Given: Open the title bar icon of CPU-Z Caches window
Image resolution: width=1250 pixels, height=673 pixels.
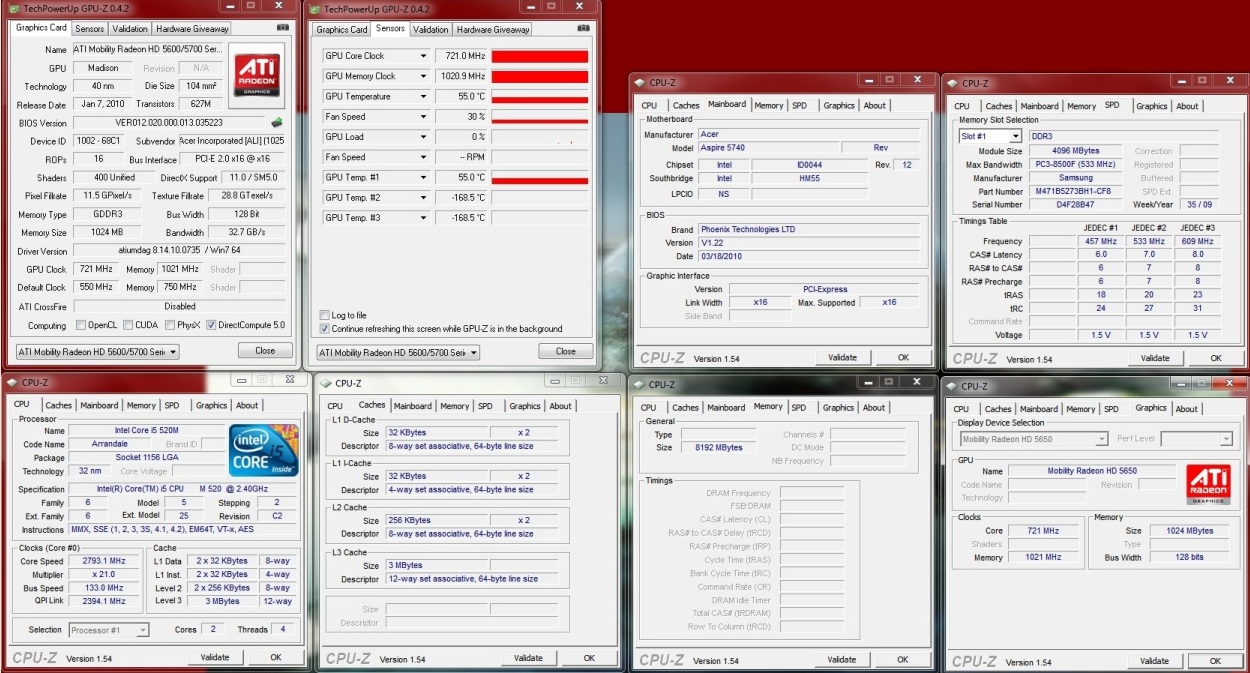Looking at the screenshot, I should [326, 383].
